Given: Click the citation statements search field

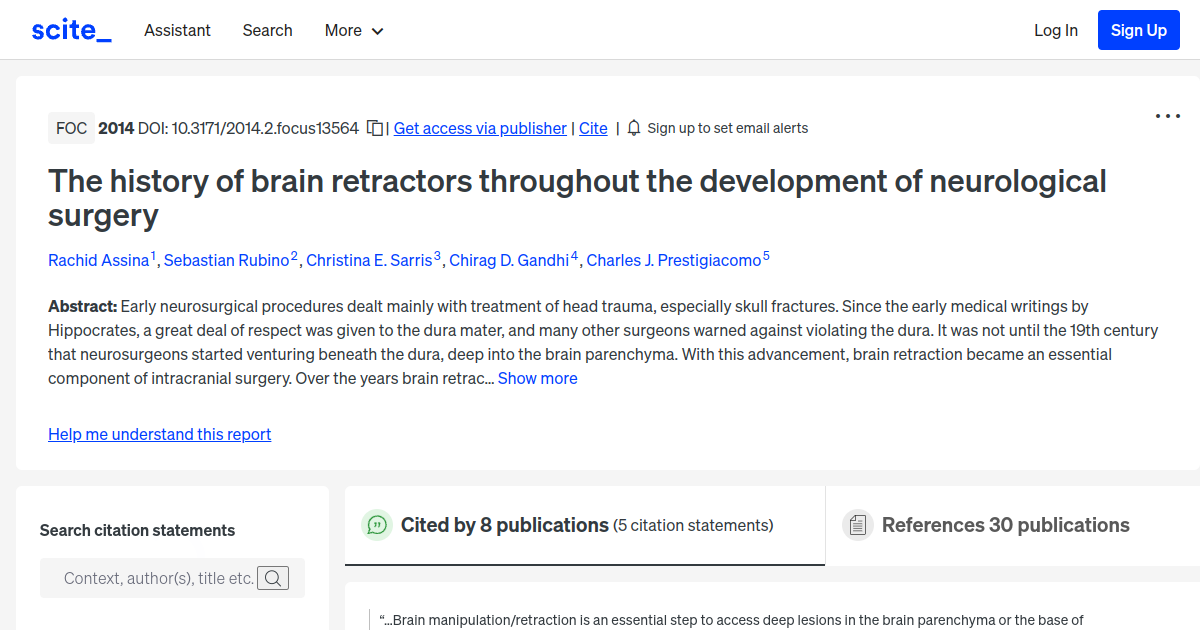Looking at the screenshot, I should [150, 577].
